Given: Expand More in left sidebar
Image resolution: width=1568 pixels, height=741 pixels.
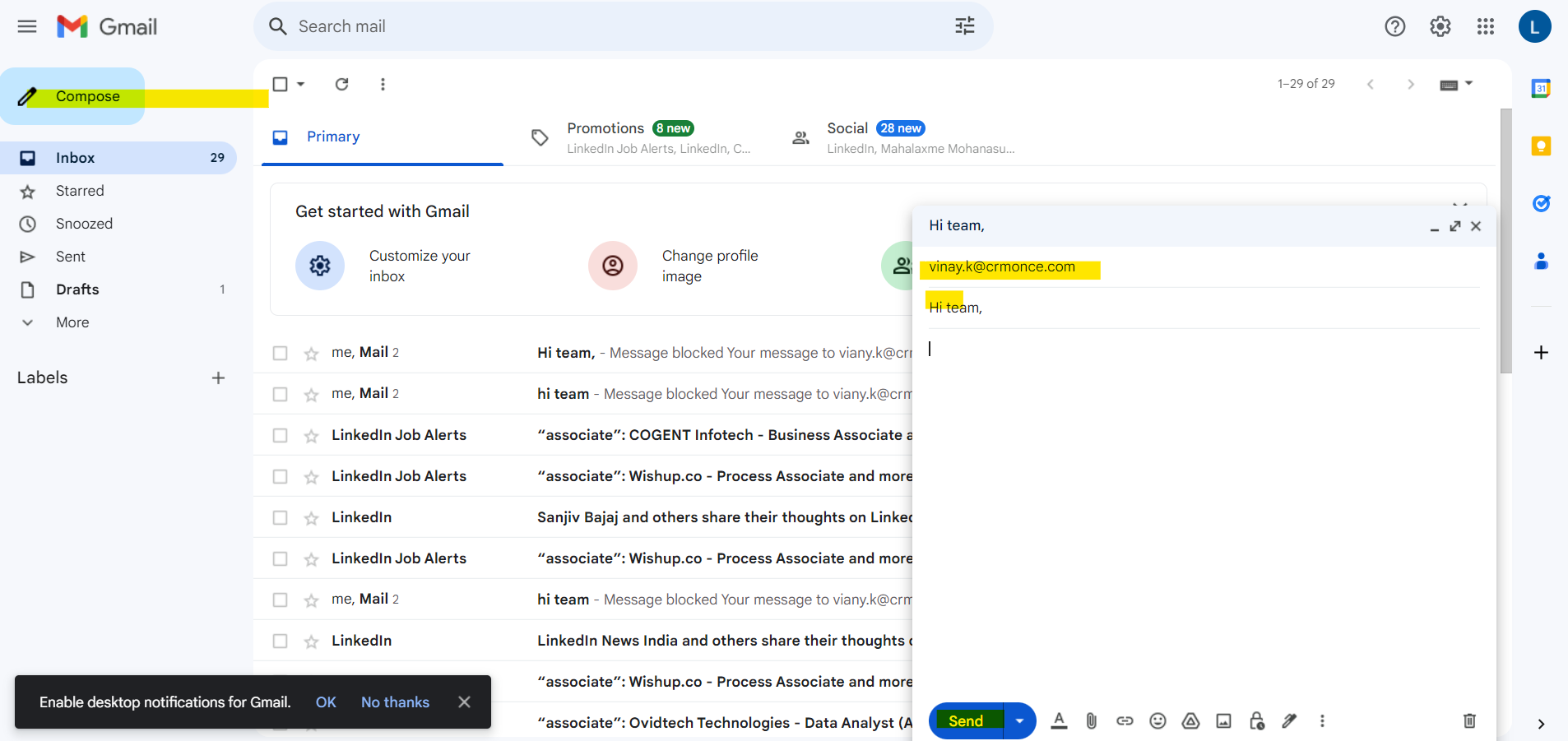Looking at the screenshot, I should click(x=72, y=322).
